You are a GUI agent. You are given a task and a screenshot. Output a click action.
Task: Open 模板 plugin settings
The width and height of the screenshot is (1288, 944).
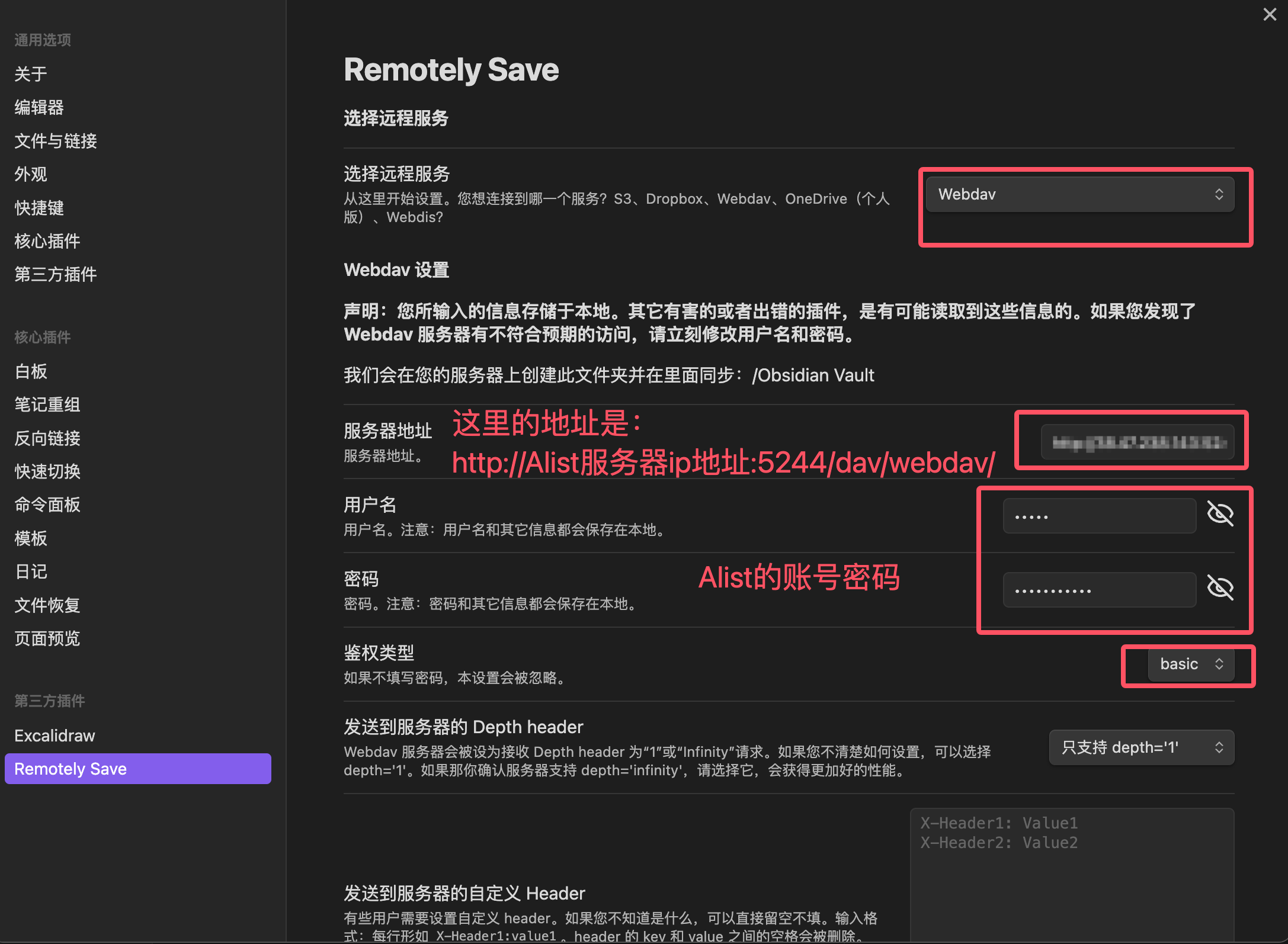pos(137,538)
